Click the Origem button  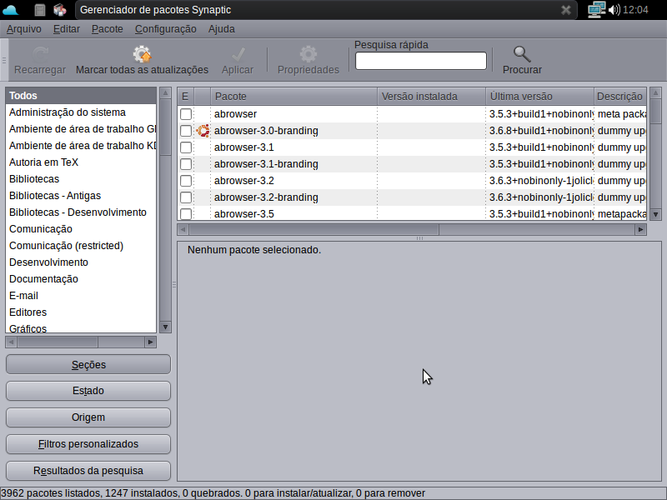(88, 417)
